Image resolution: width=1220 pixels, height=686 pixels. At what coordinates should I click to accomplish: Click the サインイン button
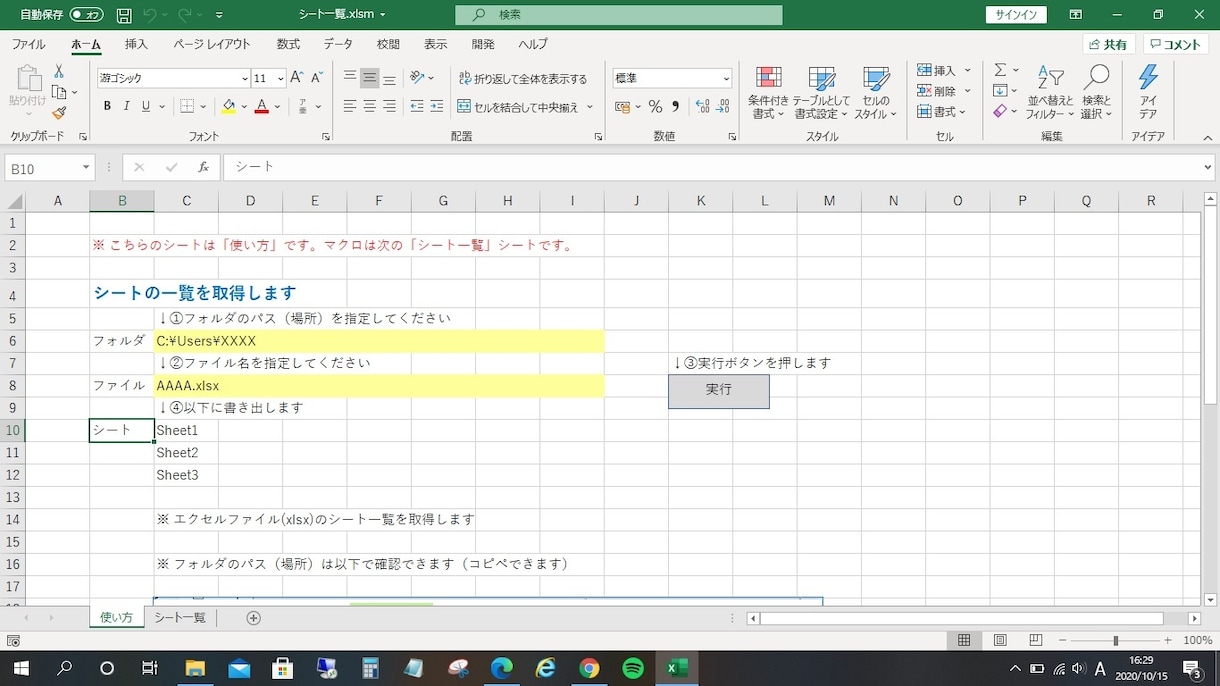[x=1016, y=15]
